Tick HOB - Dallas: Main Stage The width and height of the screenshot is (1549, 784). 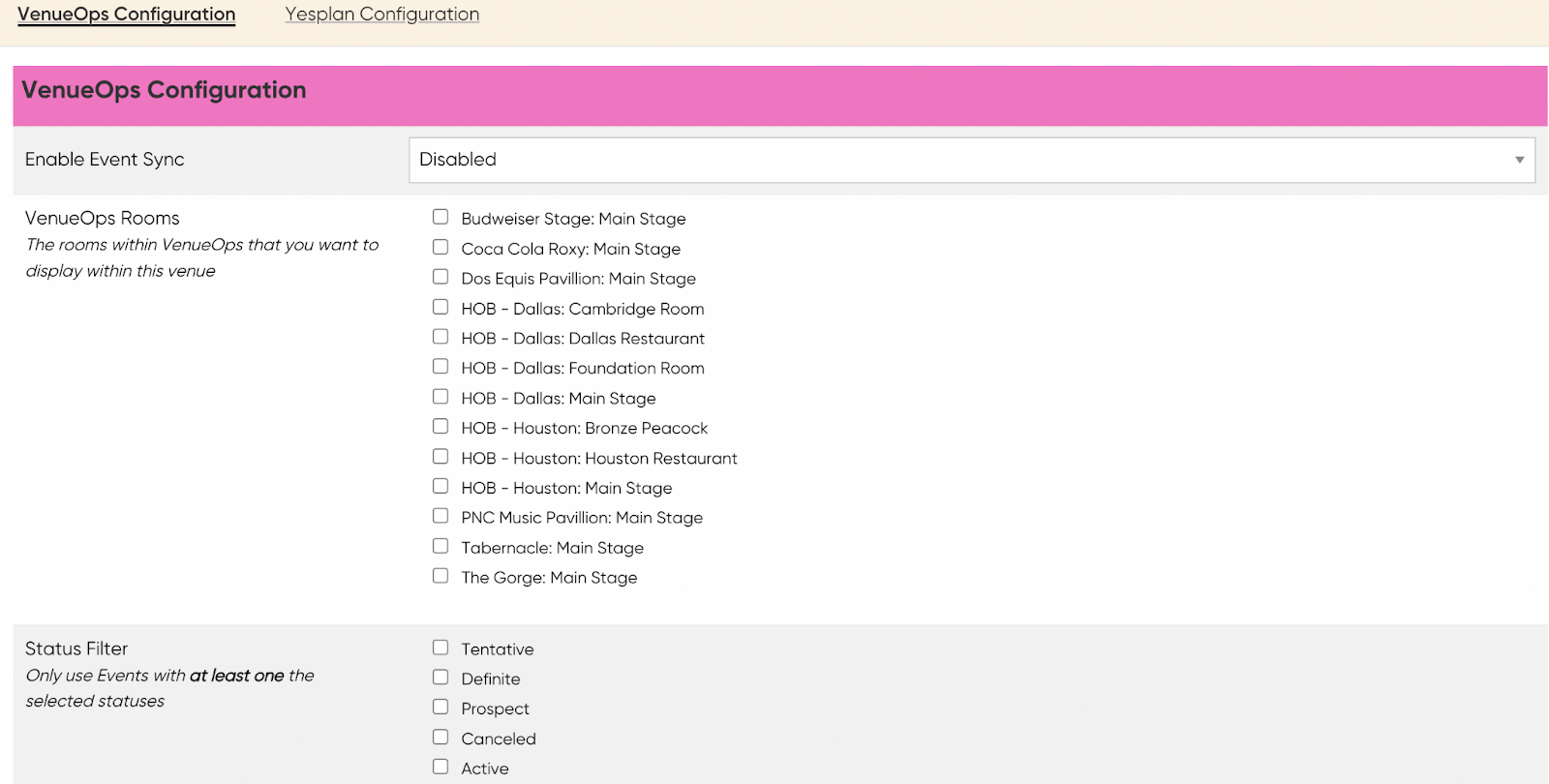point(440,396)
